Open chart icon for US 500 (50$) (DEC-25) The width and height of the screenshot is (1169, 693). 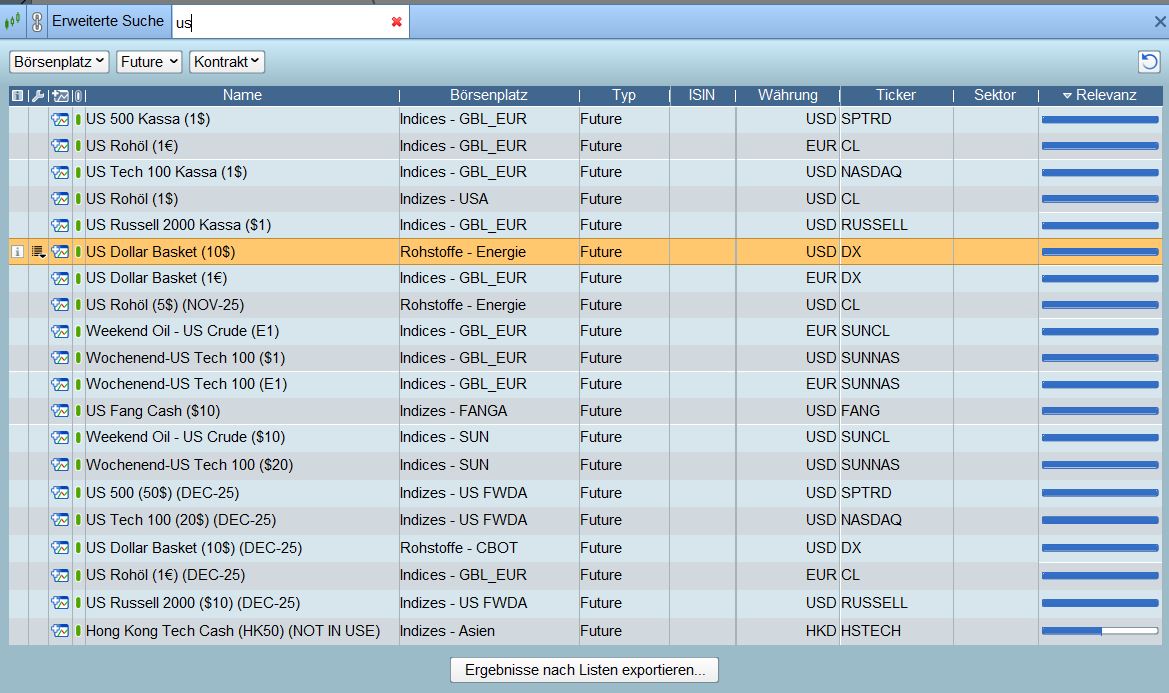60,493
